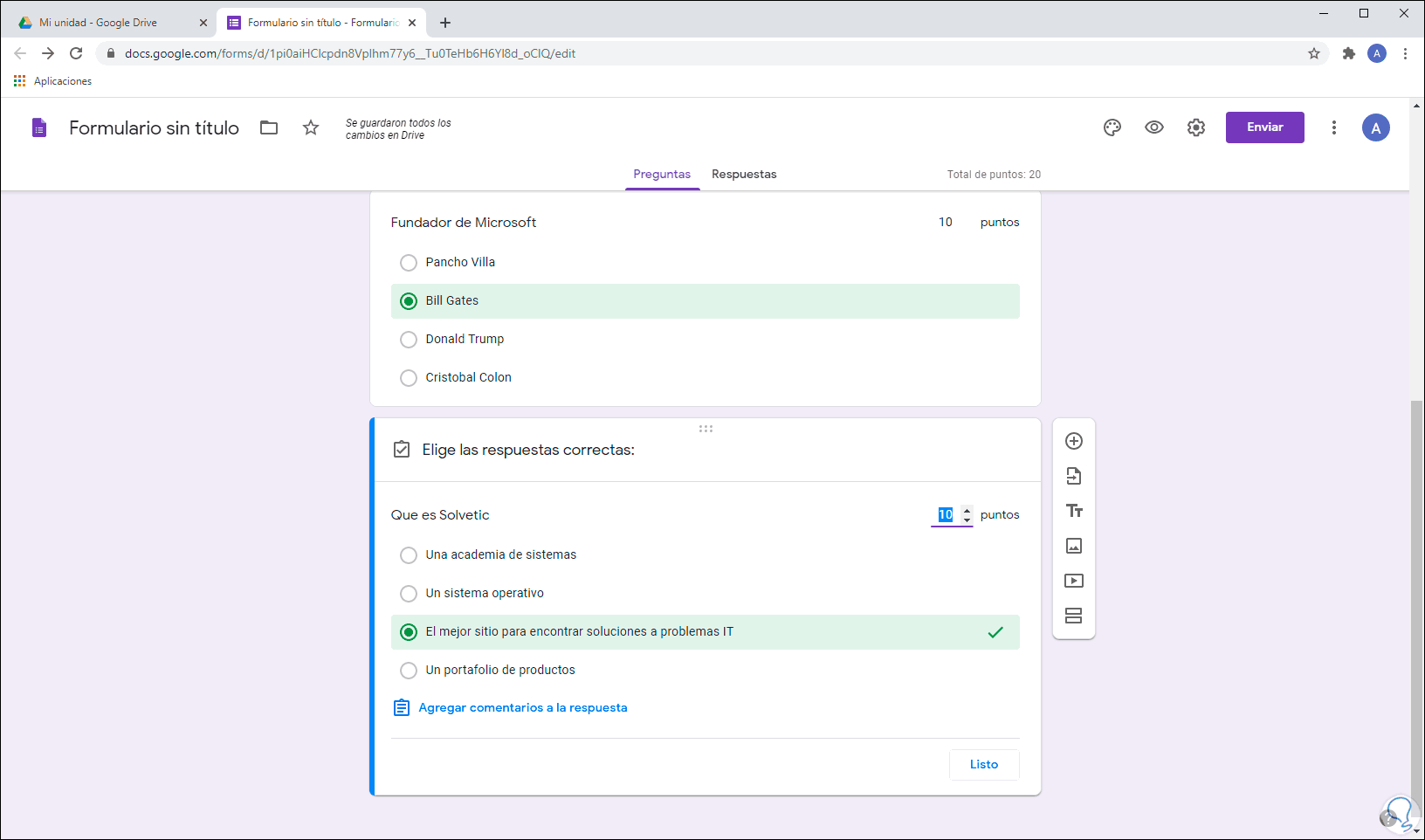Click the Listo button

click(984, 764)
